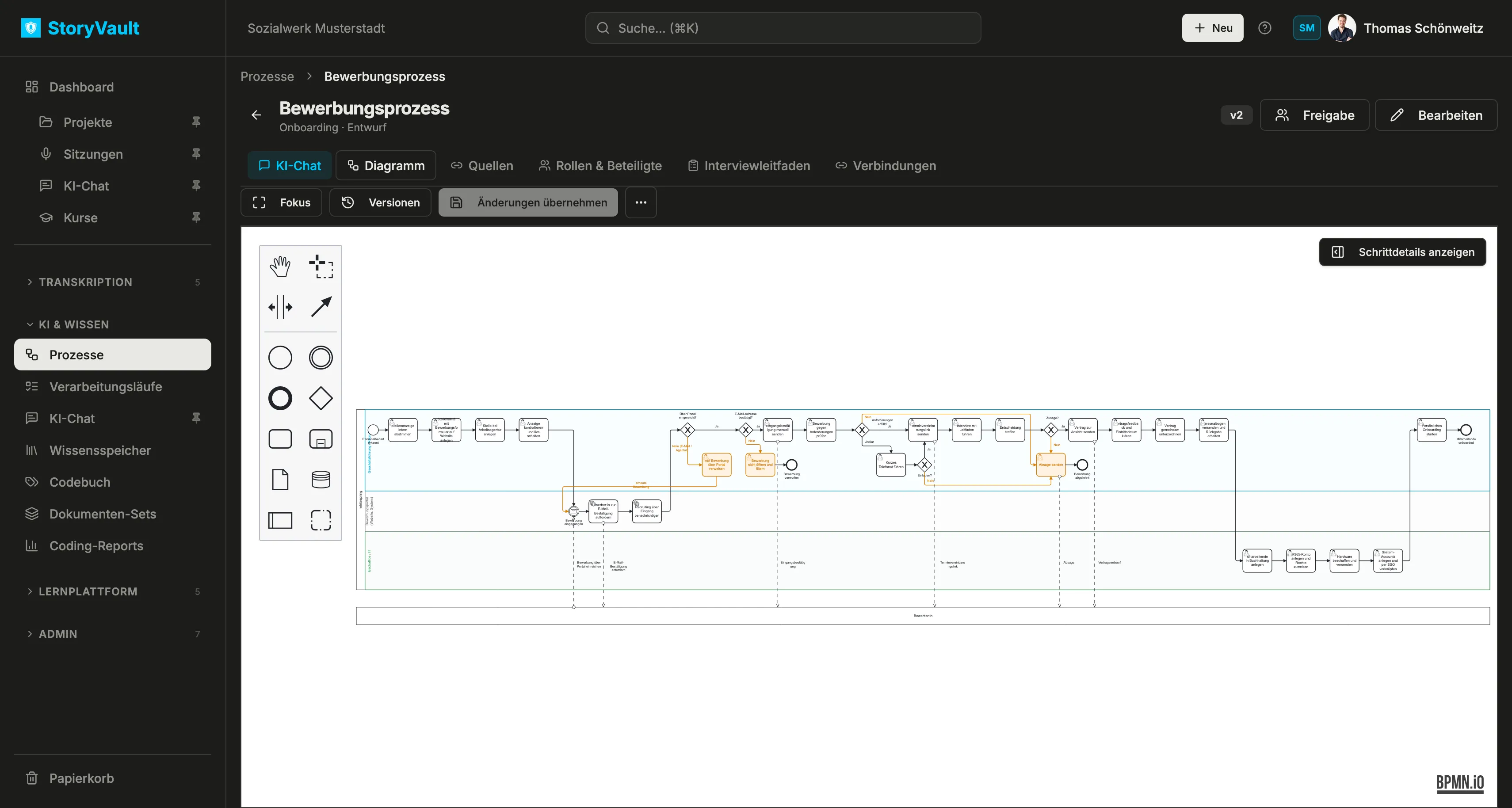Viewport: 1512px width, 808px height.
Task: Open the three-dots more options menu
Action: (641, 202)
